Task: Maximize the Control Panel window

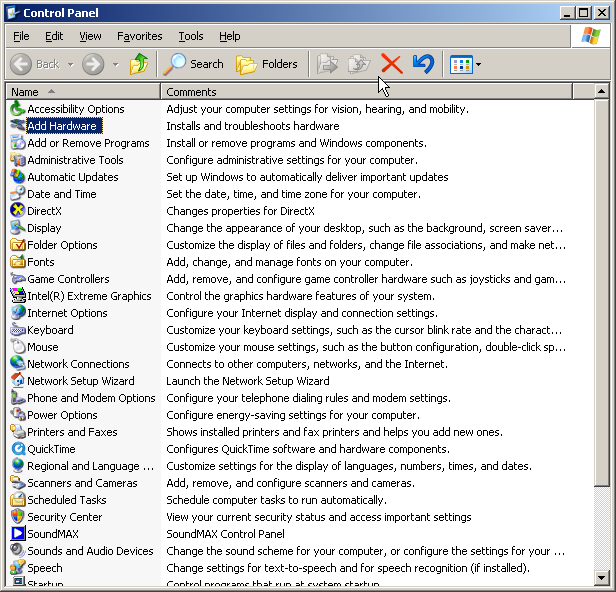Action: [583, 13]
